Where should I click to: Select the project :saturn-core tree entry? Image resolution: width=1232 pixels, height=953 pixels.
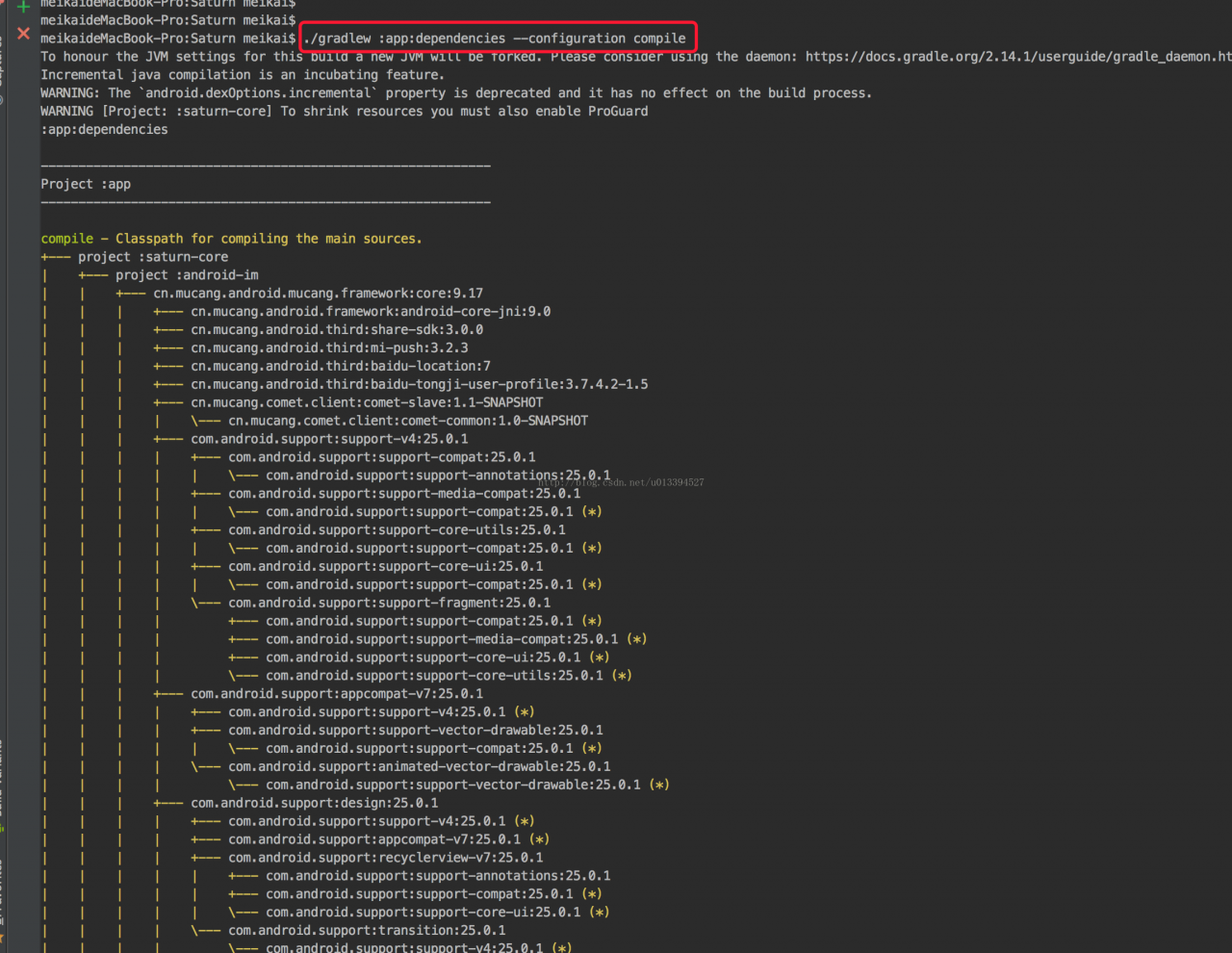click(x=153, y=257)
